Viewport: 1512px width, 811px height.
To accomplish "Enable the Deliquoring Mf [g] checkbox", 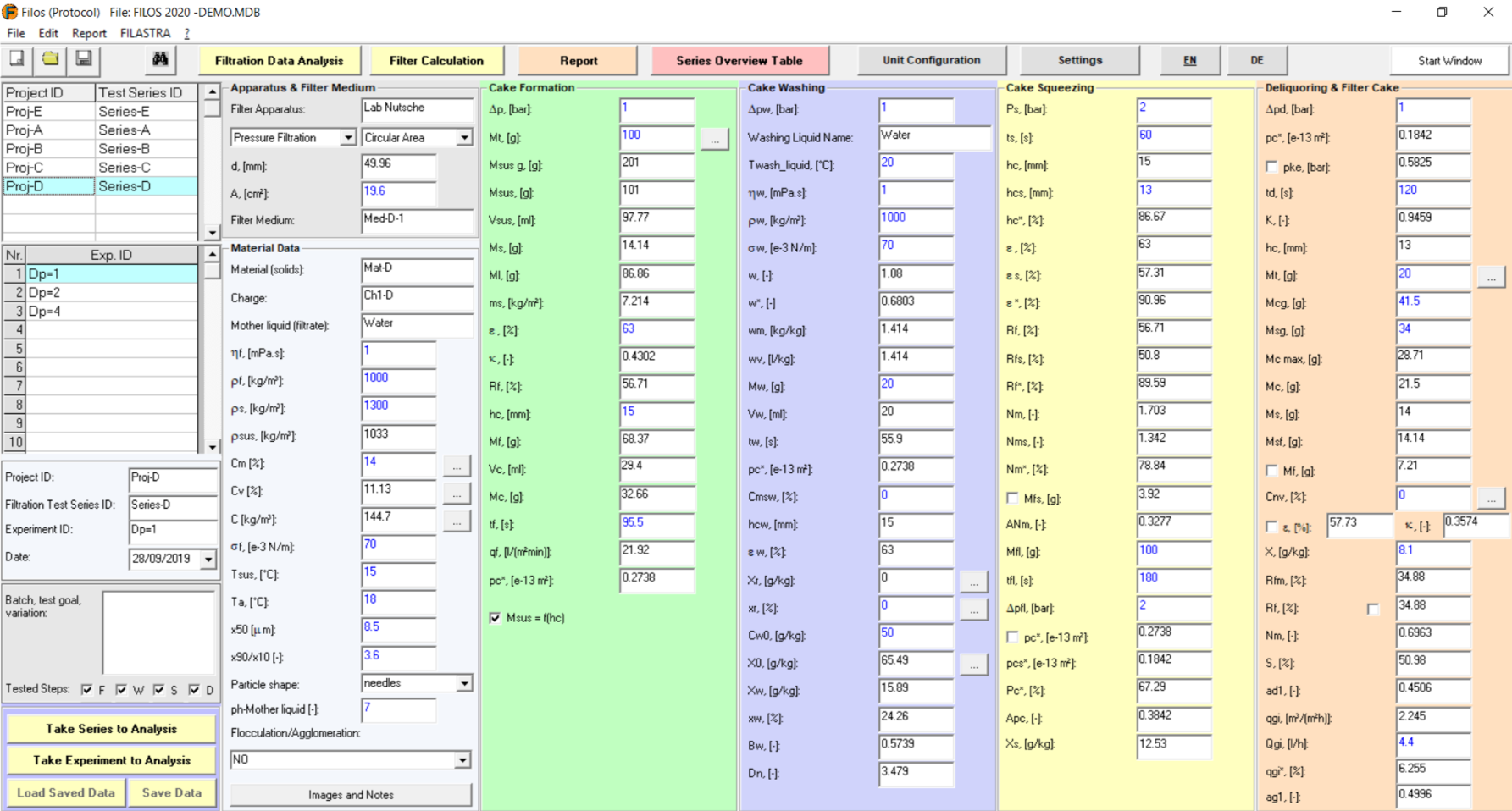I will point(1271,471).
